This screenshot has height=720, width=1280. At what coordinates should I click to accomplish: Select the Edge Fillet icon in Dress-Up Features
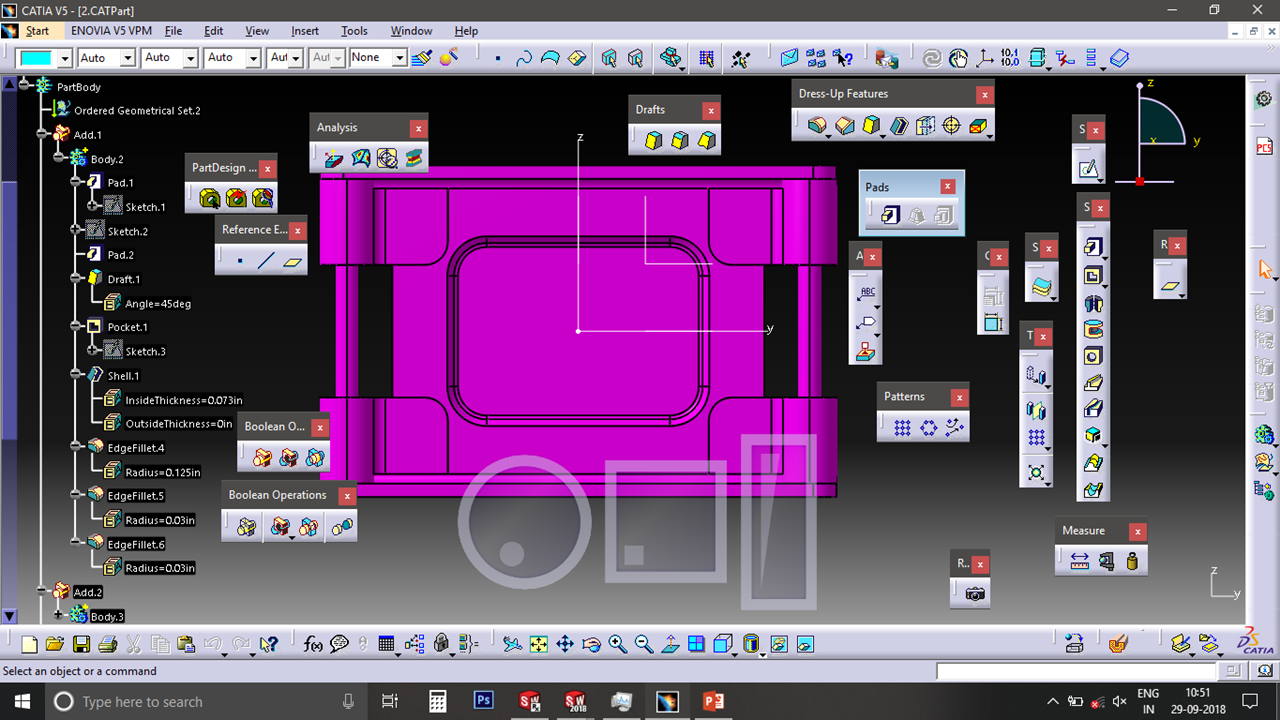[x=818, y=125]
